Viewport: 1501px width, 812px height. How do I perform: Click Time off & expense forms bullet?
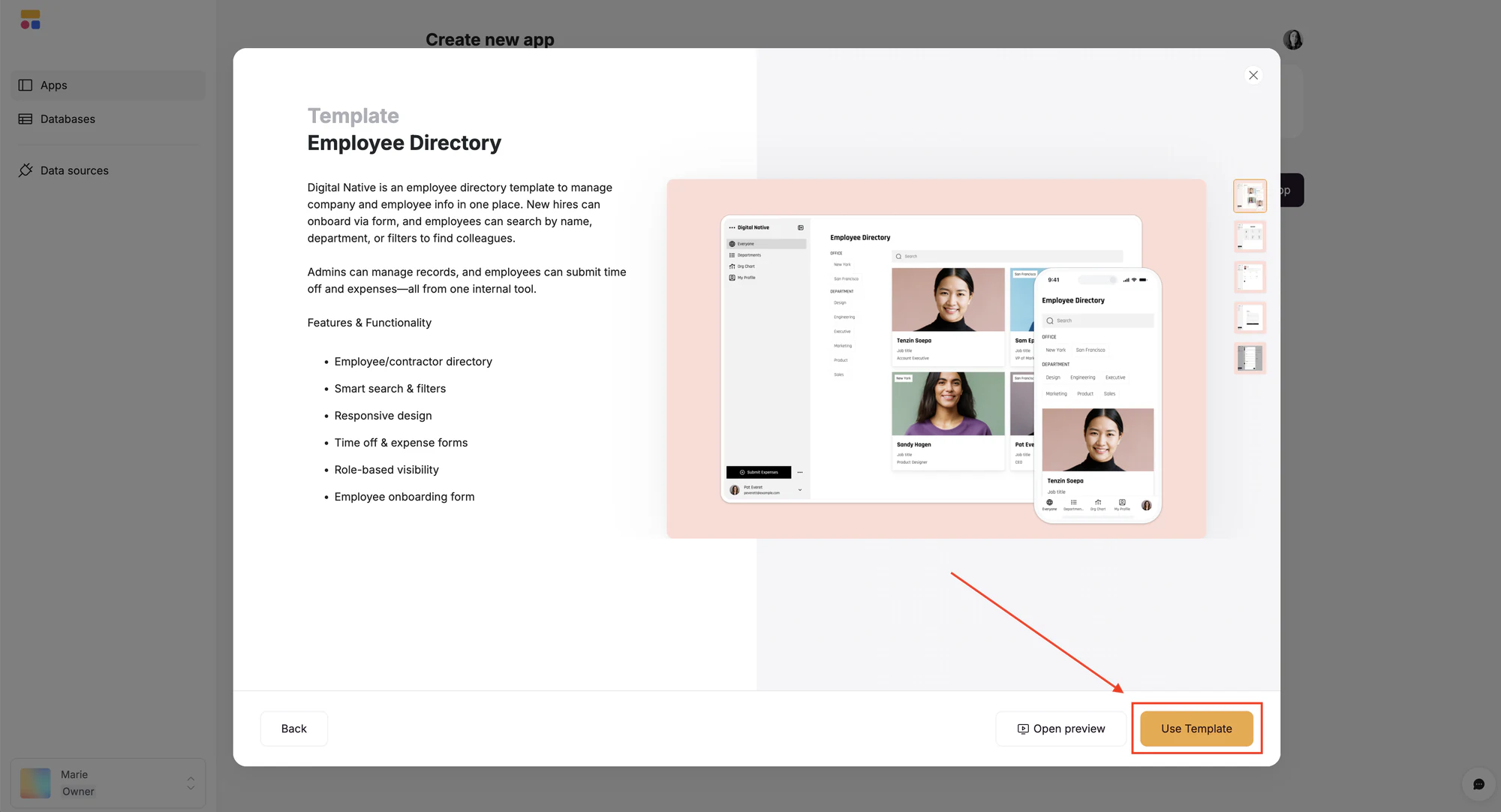click(x=401, y=443)
